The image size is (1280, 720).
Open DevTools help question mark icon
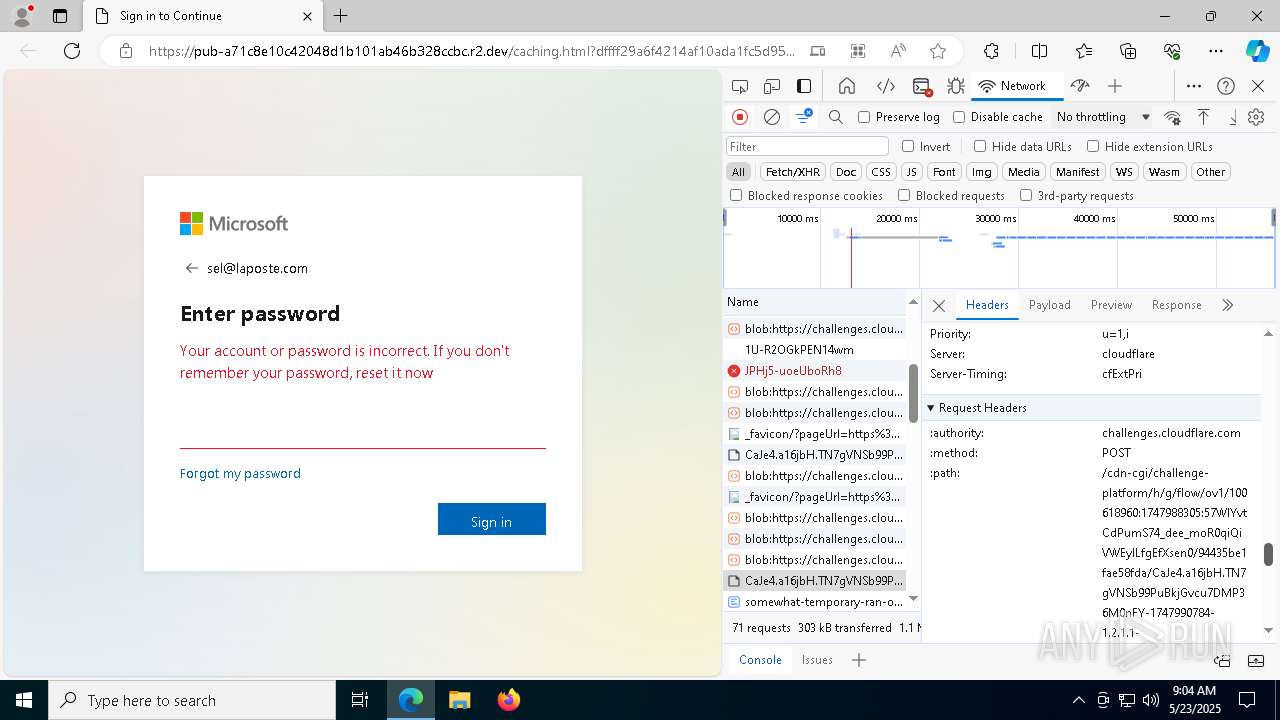click(x=1226, y=86)
